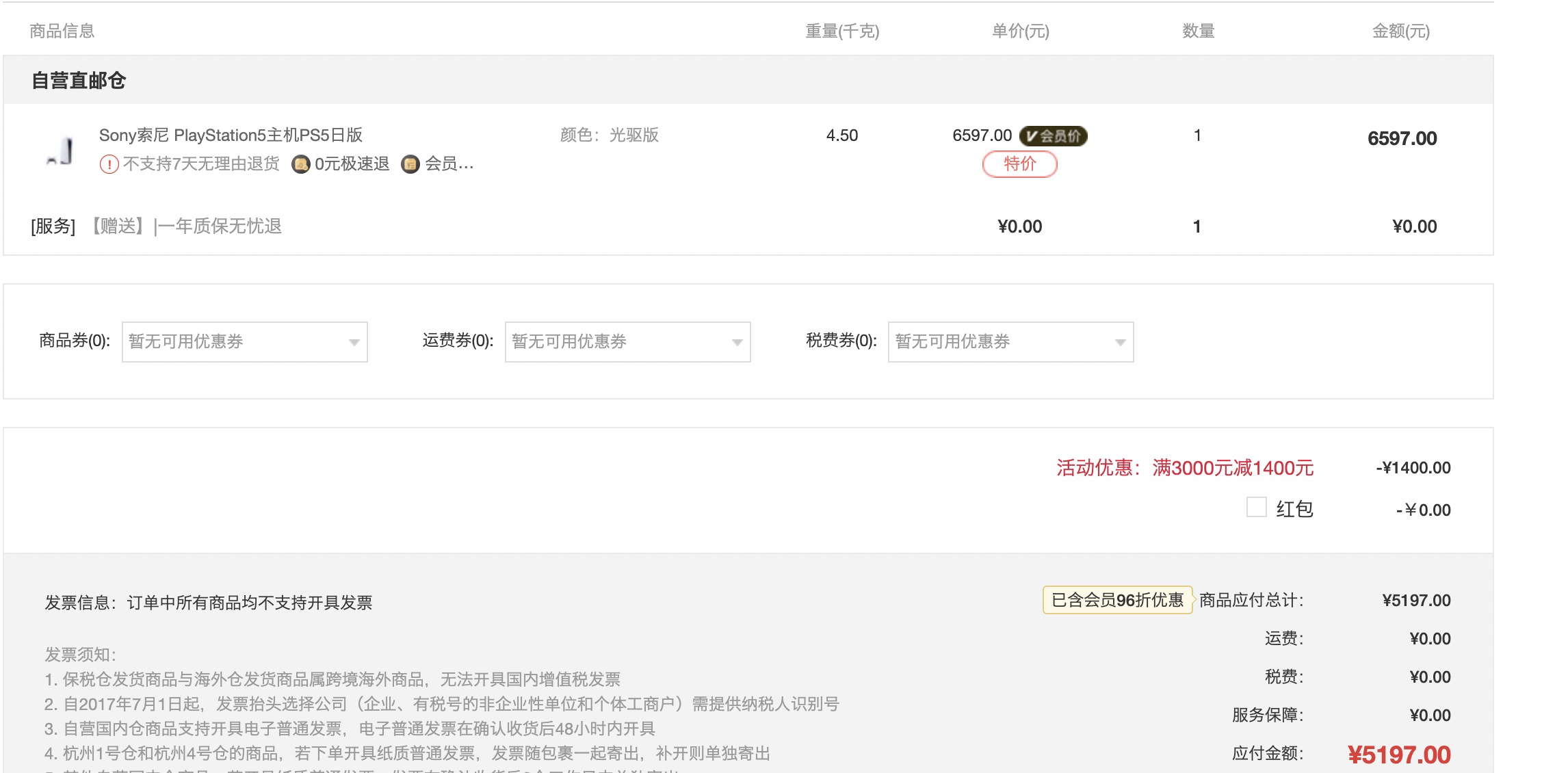Click the 发票须知 heading
The height and width of the screenshot is (773, 1568).
[x=80, y=655]
